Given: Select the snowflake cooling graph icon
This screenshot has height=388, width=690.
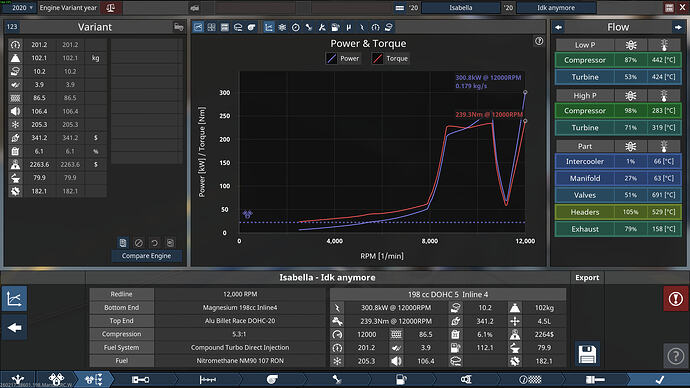Looking at the screenshot, I should click(x=282, y=27).
